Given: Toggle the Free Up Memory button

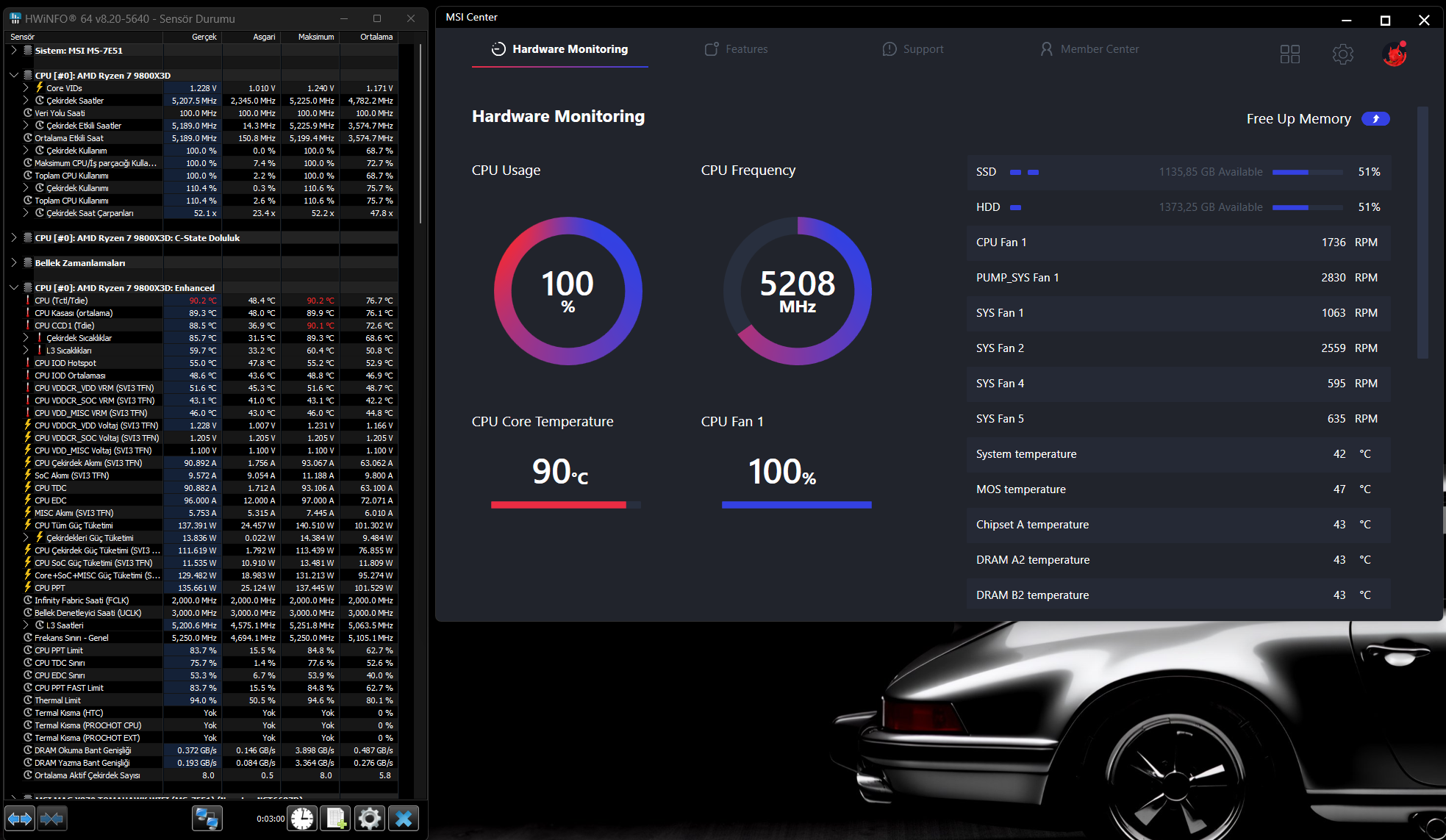Looking at the screenshot, I should point(1375,119).
